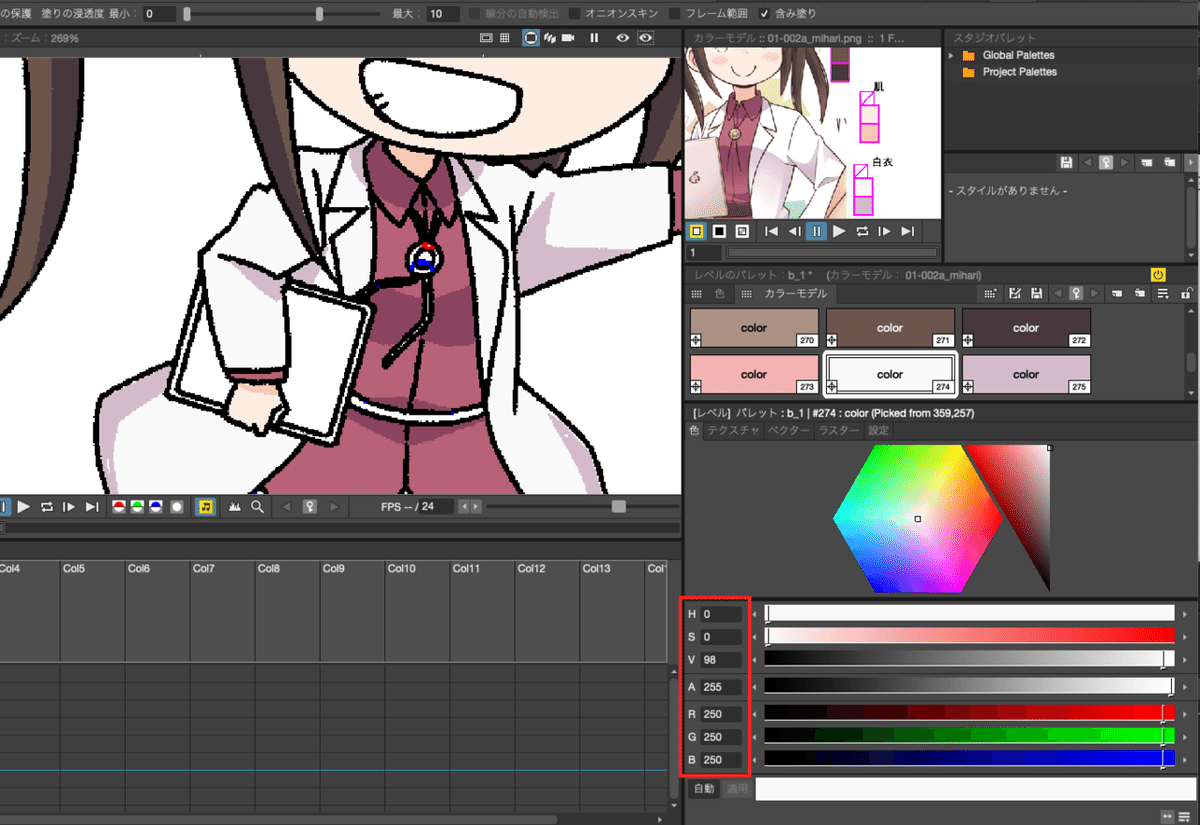Open the ラスター style editor tab
The image size is (1200, 825).
click(x=838, y=431)
